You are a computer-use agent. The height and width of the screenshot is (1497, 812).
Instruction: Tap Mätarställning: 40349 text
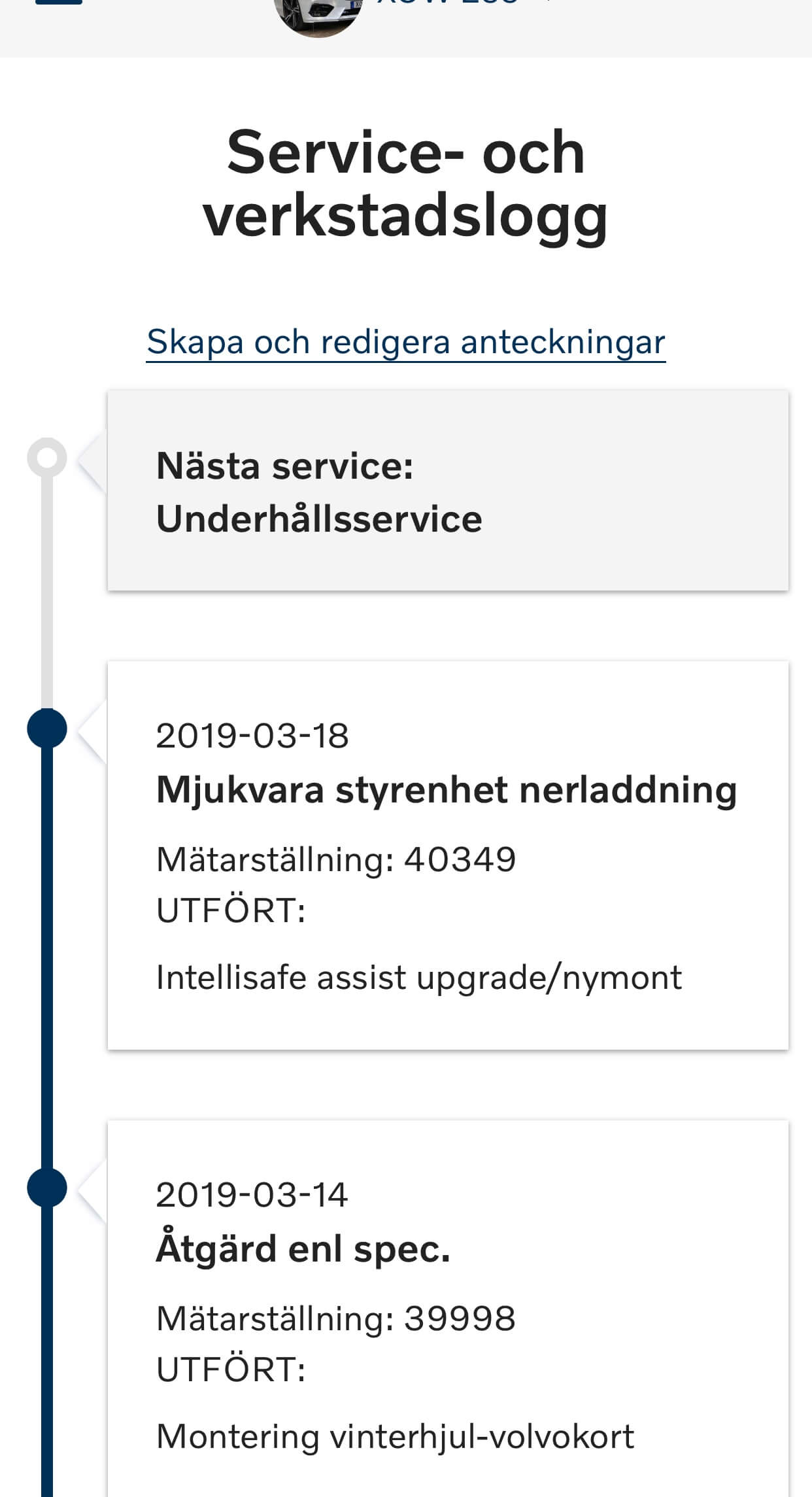(336, 859)
